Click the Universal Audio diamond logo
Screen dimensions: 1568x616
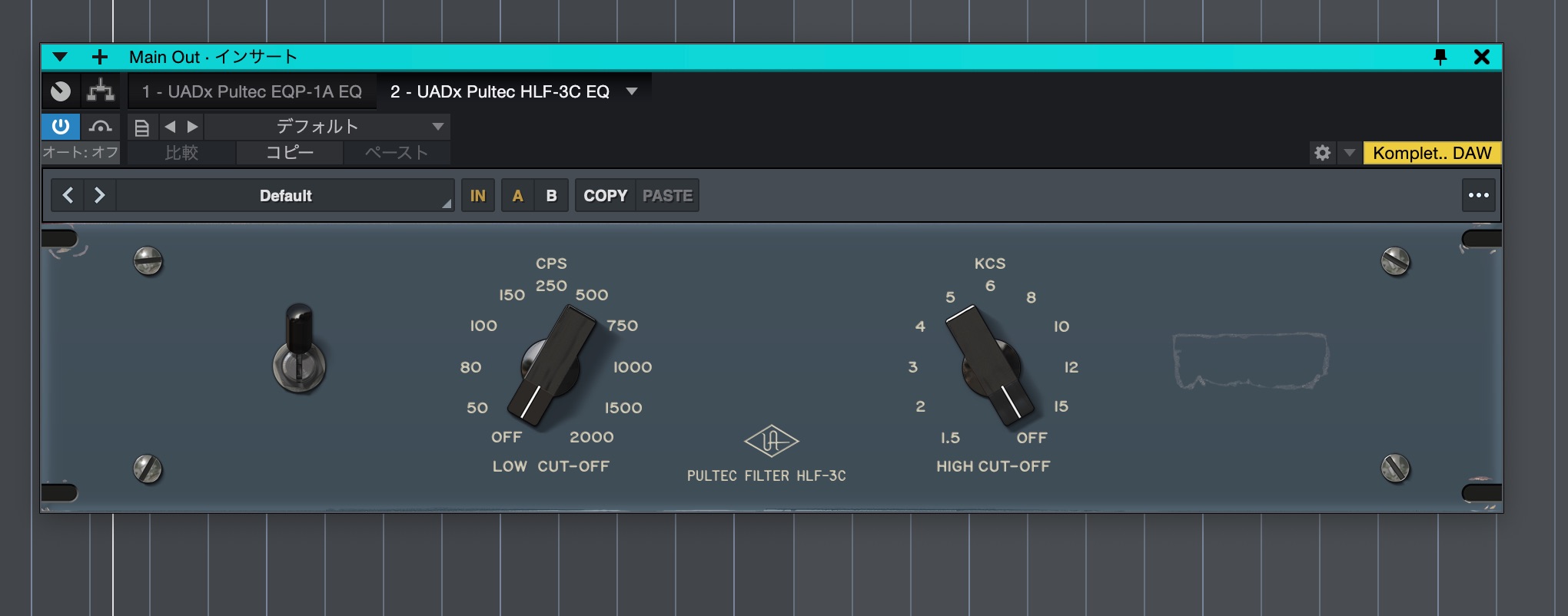click(x=772, y=441)
